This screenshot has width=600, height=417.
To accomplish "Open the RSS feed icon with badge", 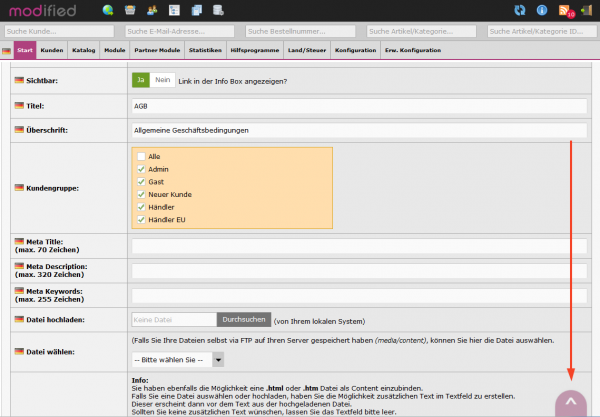I will (566, 11).
